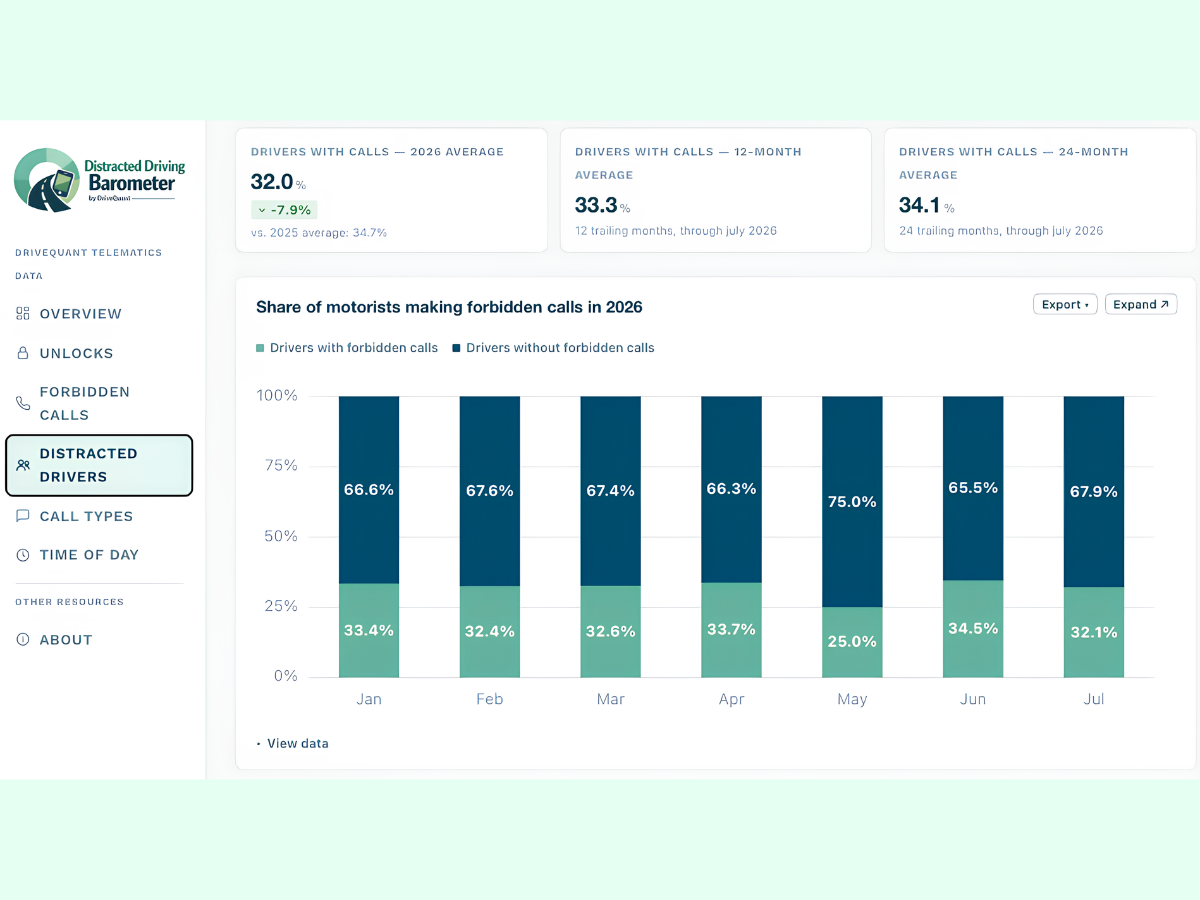
Task: Click the Unlocks padlock icon
Action: 23,353
